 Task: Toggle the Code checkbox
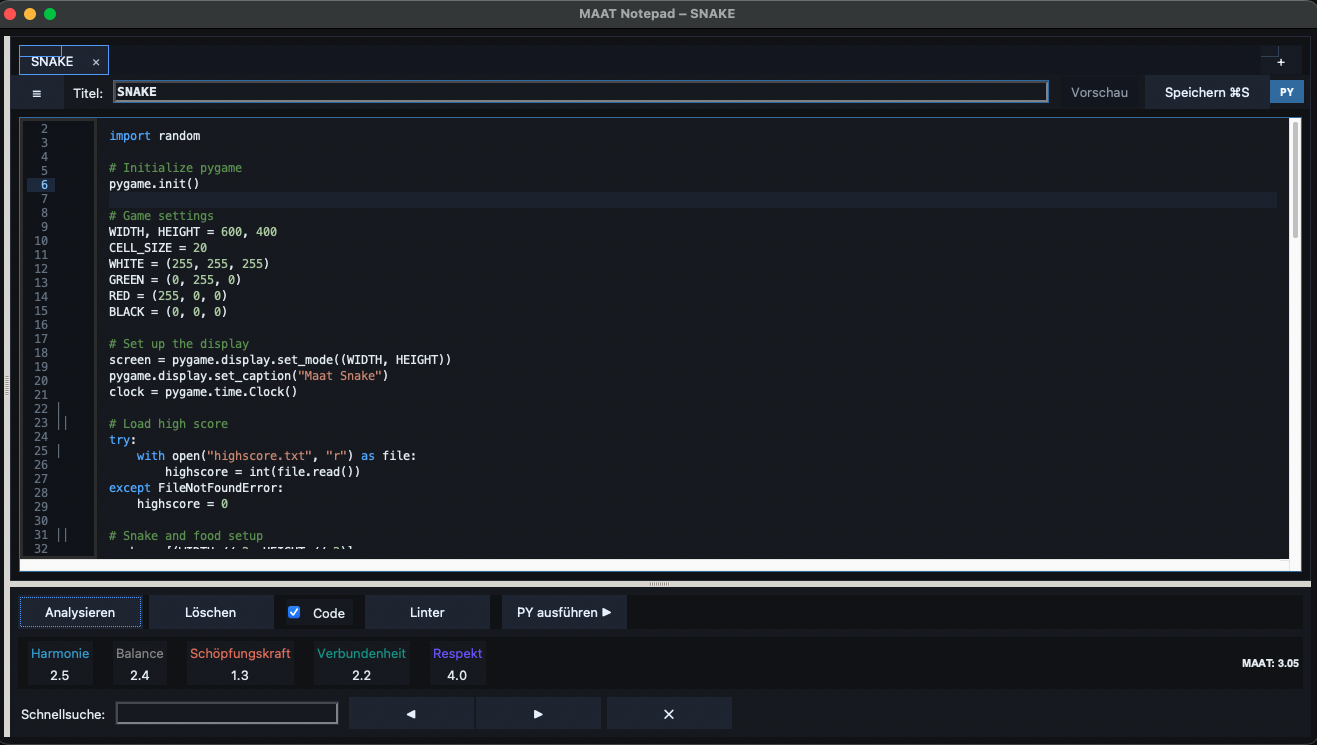(294, 612)
